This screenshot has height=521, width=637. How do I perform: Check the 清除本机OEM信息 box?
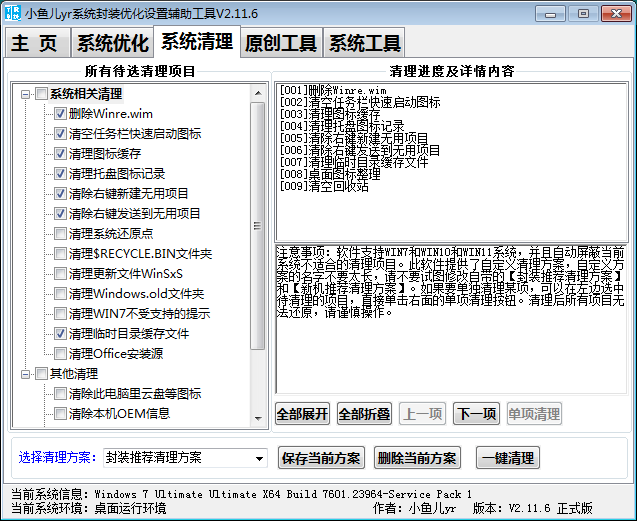[60, 414]
